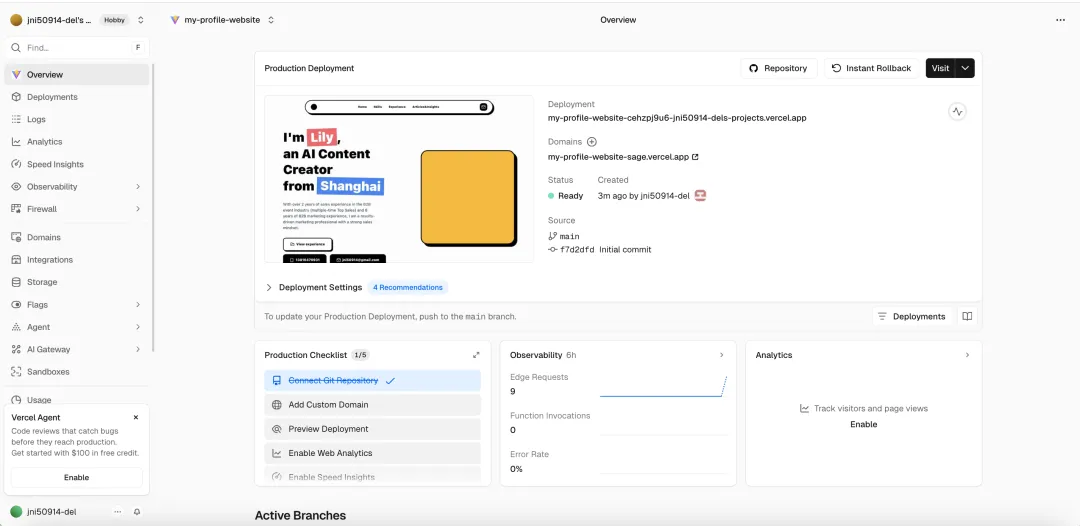Select Preview Deployment checklist item
Image resolution: width=1080 pixels, height=526 pixels.
click(373, 429)
